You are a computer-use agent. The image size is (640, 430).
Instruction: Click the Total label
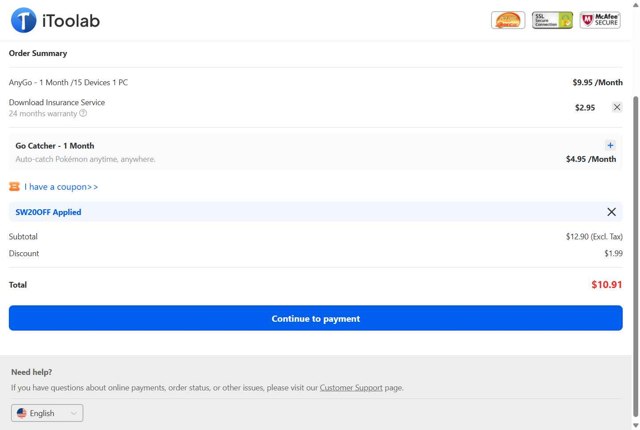(x=18, y=285)
